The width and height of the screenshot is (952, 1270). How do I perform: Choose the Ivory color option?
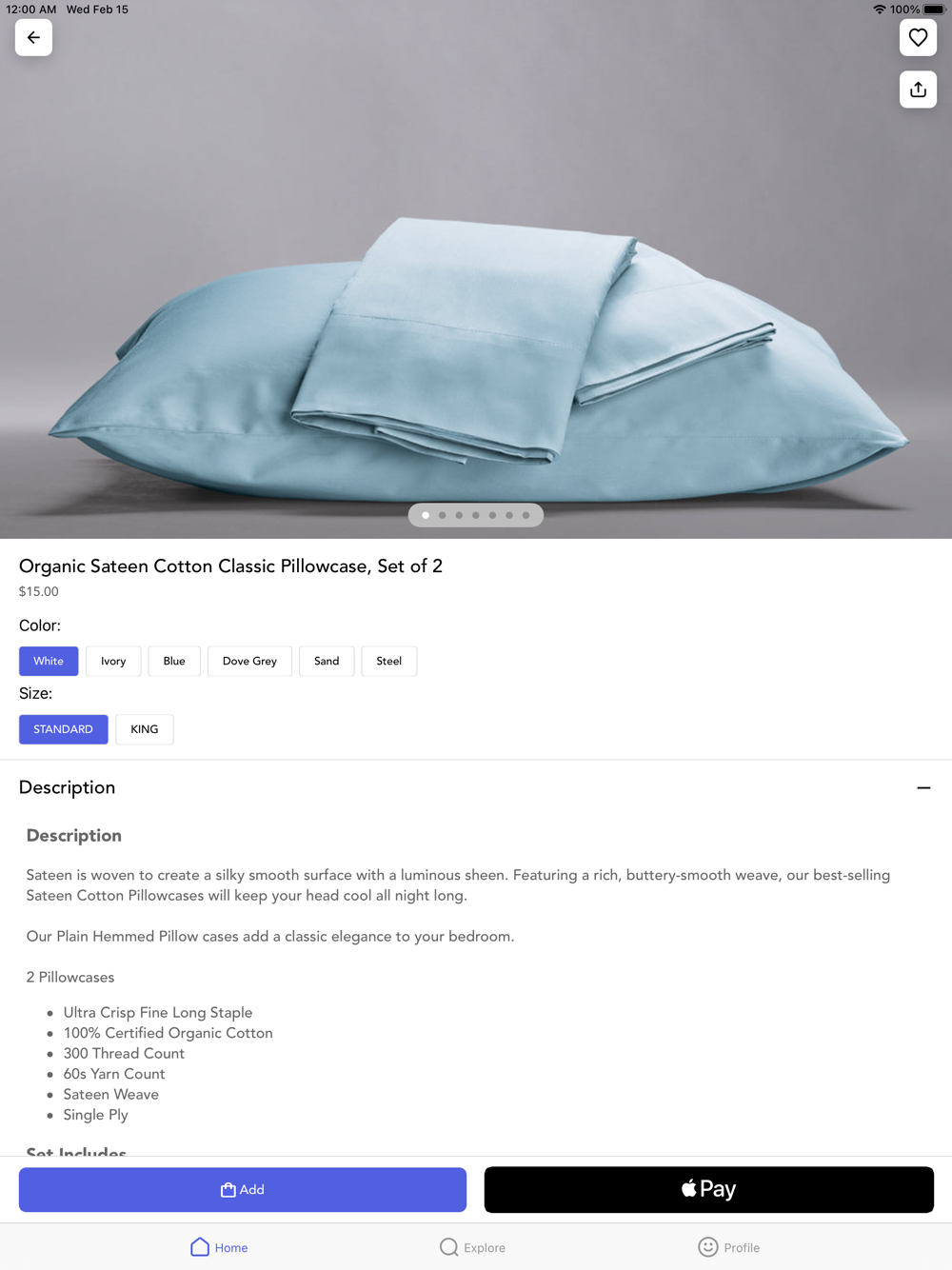pos(113,661)
